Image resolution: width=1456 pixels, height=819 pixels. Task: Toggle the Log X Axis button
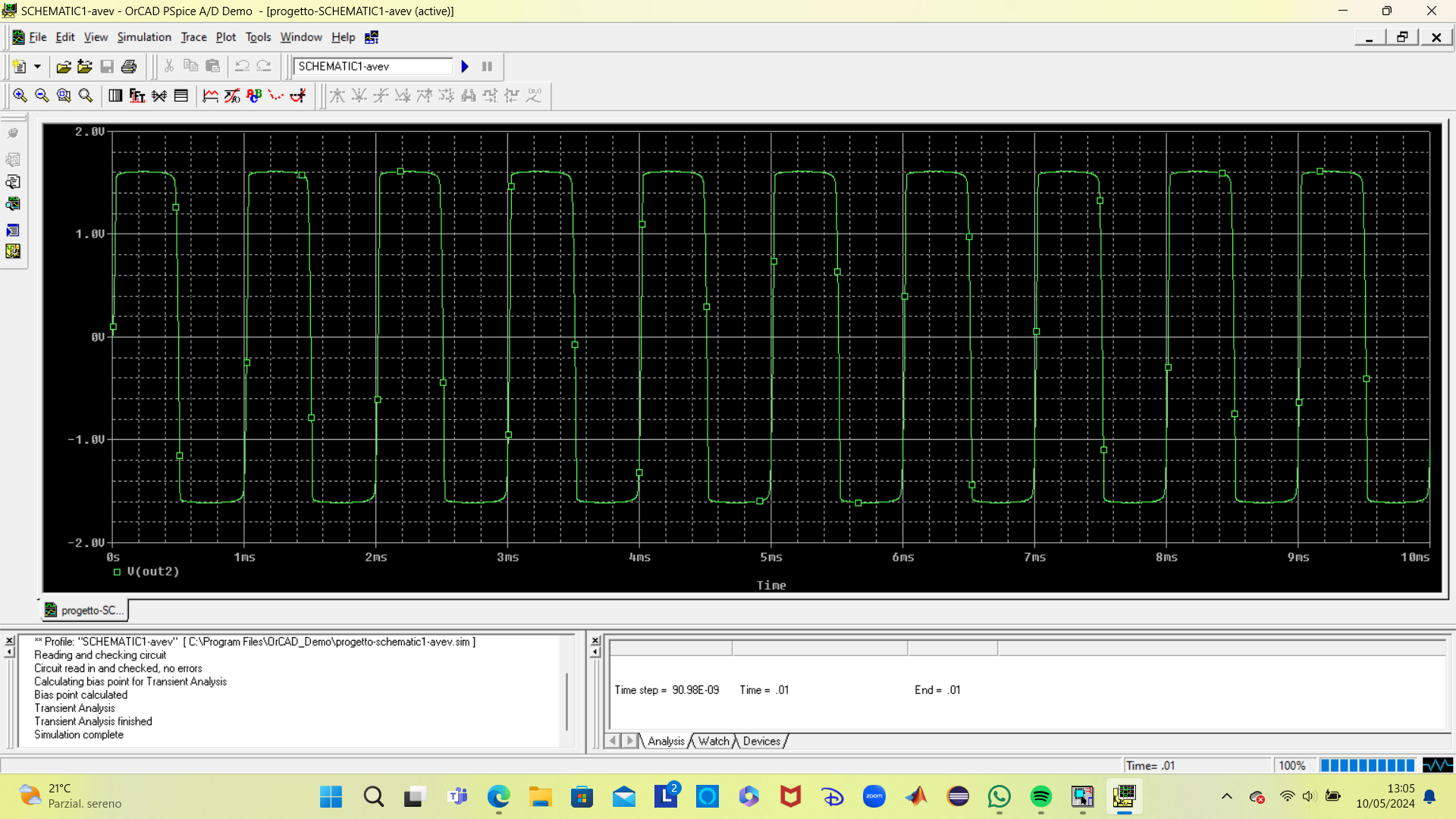coord(115,96)
